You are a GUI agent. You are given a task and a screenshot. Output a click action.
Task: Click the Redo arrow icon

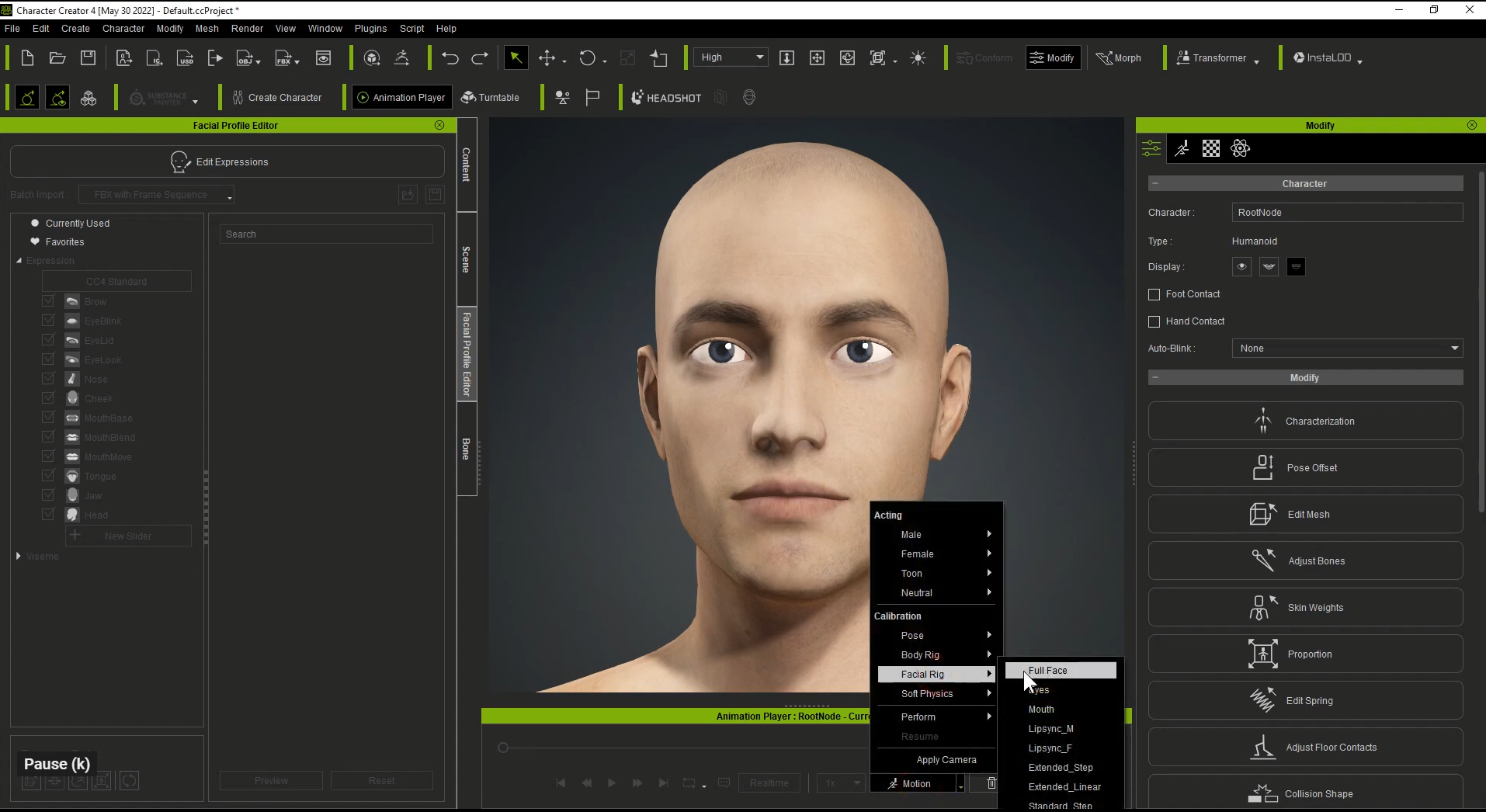pyautogui.click(x=480, y=58)
